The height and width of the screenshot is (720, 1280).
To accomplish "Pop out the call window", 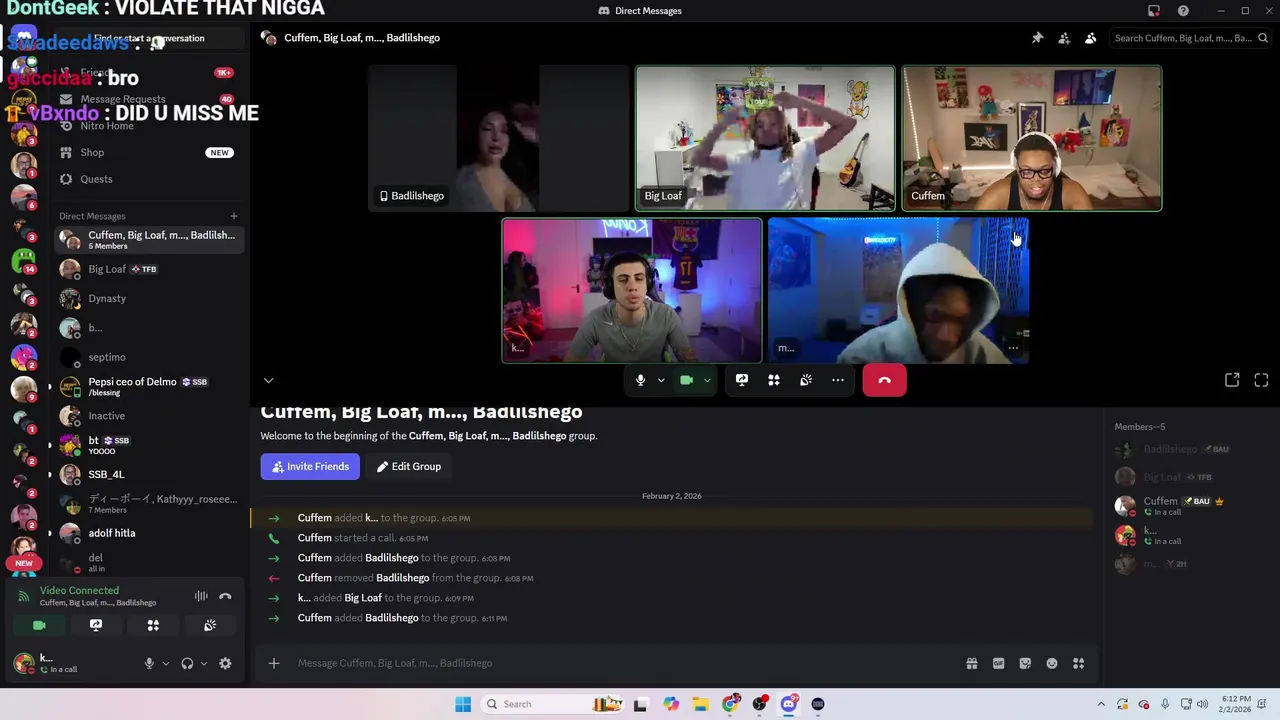I will pyautogui.click(x=1232, y=380).
